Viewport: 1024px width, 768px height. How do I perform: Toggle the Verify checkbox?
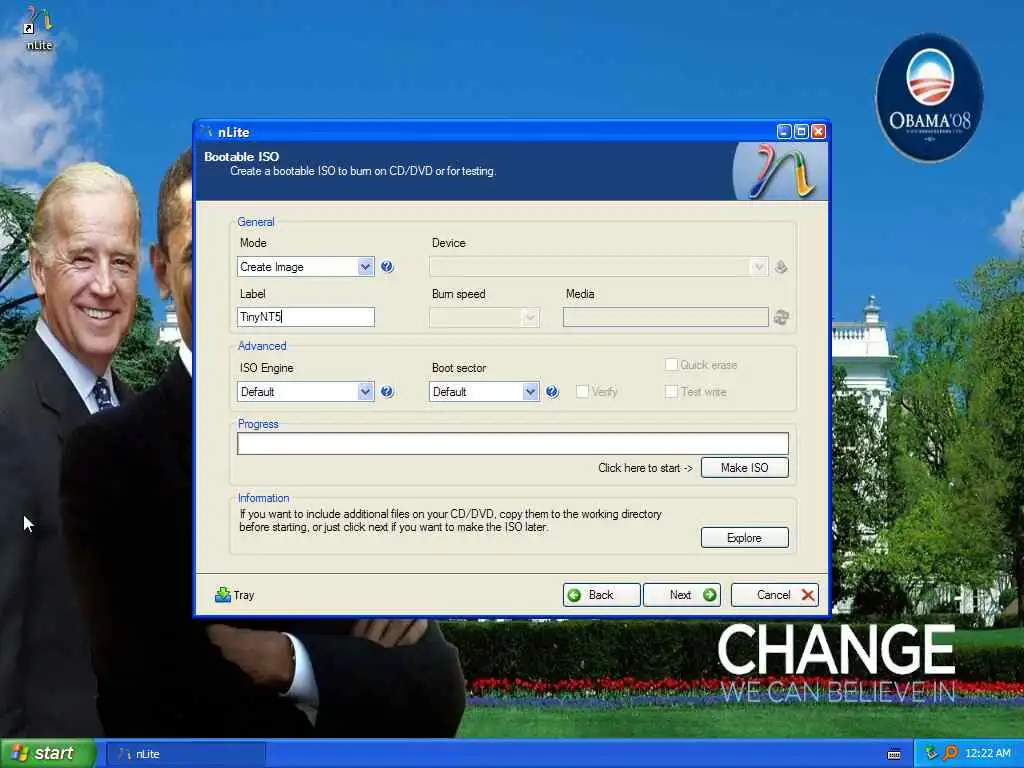point(583,392)
